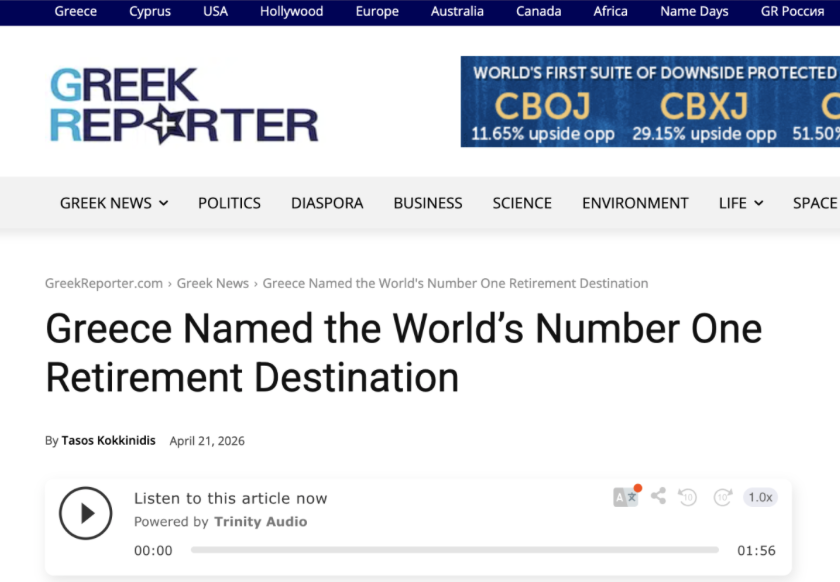Click GreekReporter.com breadcrumb link
This screenshot has width=840, height=582.
pyautogui.click(x=104, y=284)
